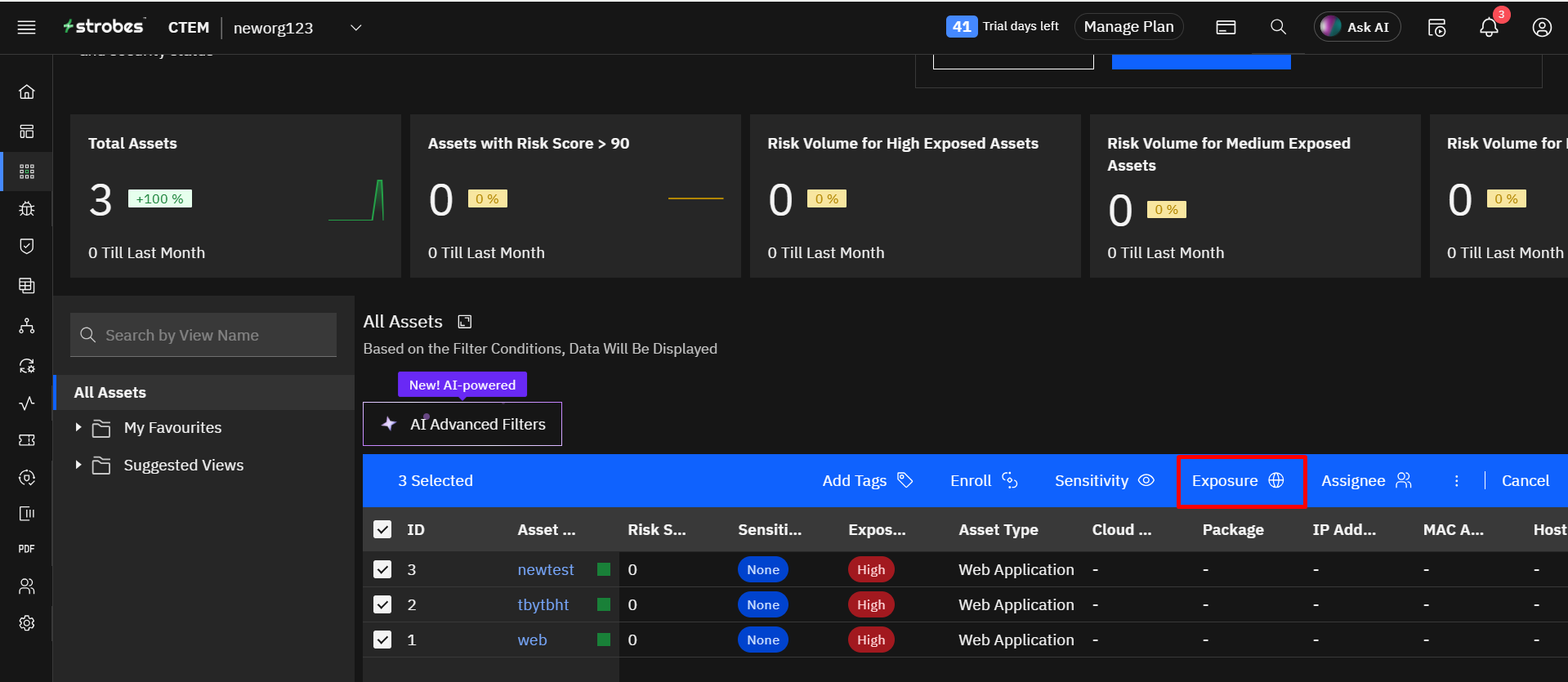The width and height of the screenshot is (1568, 682).
Task: Deselect the checkbox for asset web
Action: (x=382, y=640)
